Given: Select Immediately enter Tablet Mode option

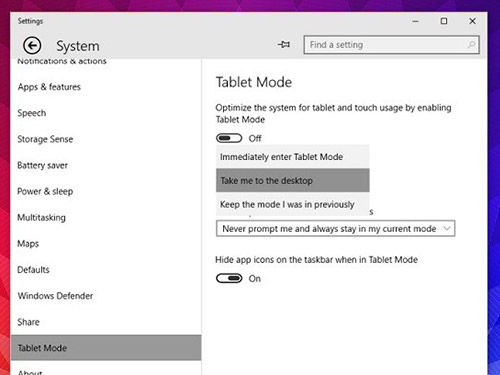Looking at the screenshot, I should [293, 157].
